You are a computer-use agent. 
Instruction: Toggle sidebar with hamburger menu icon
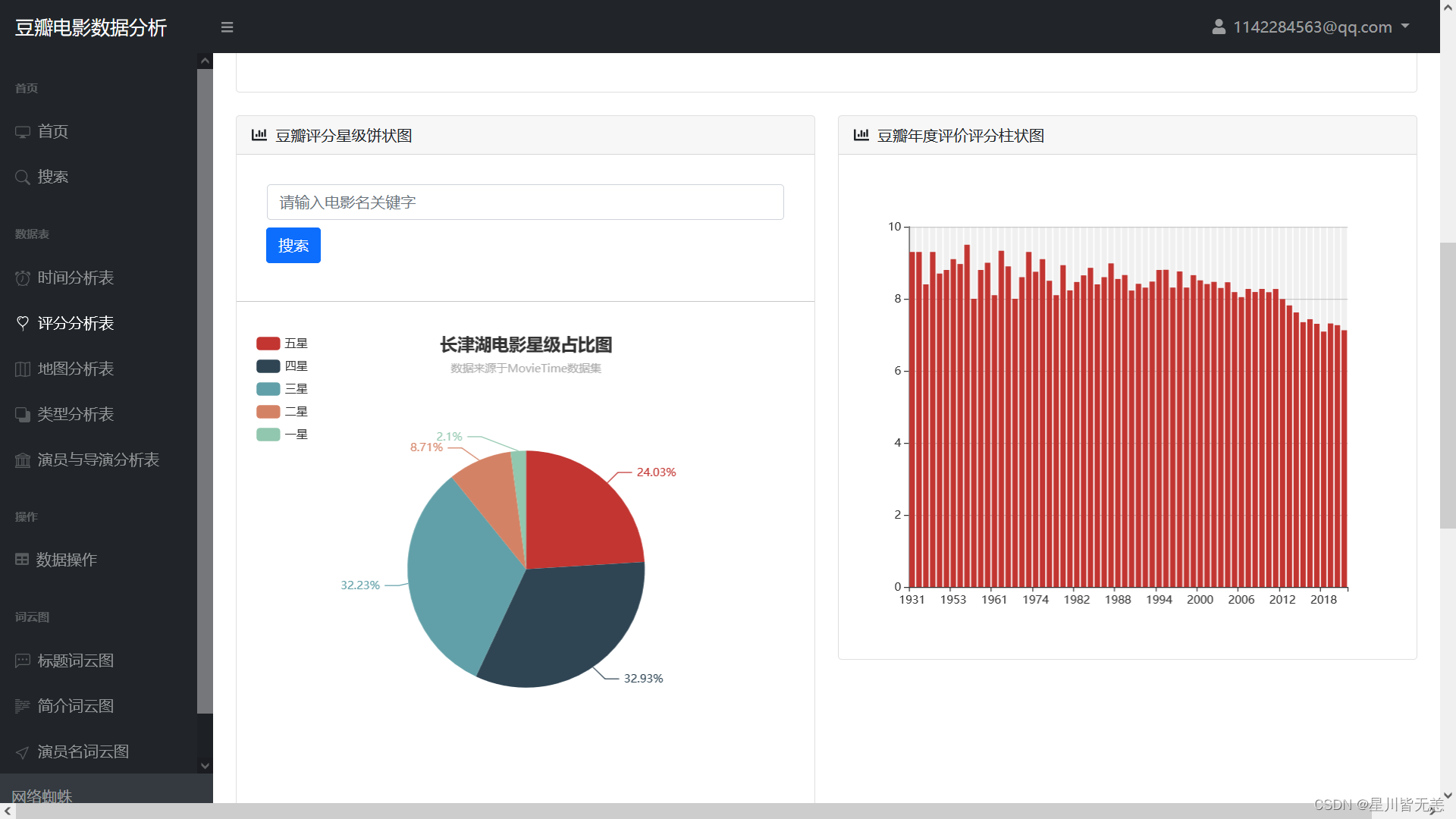(x=227, y=27)
